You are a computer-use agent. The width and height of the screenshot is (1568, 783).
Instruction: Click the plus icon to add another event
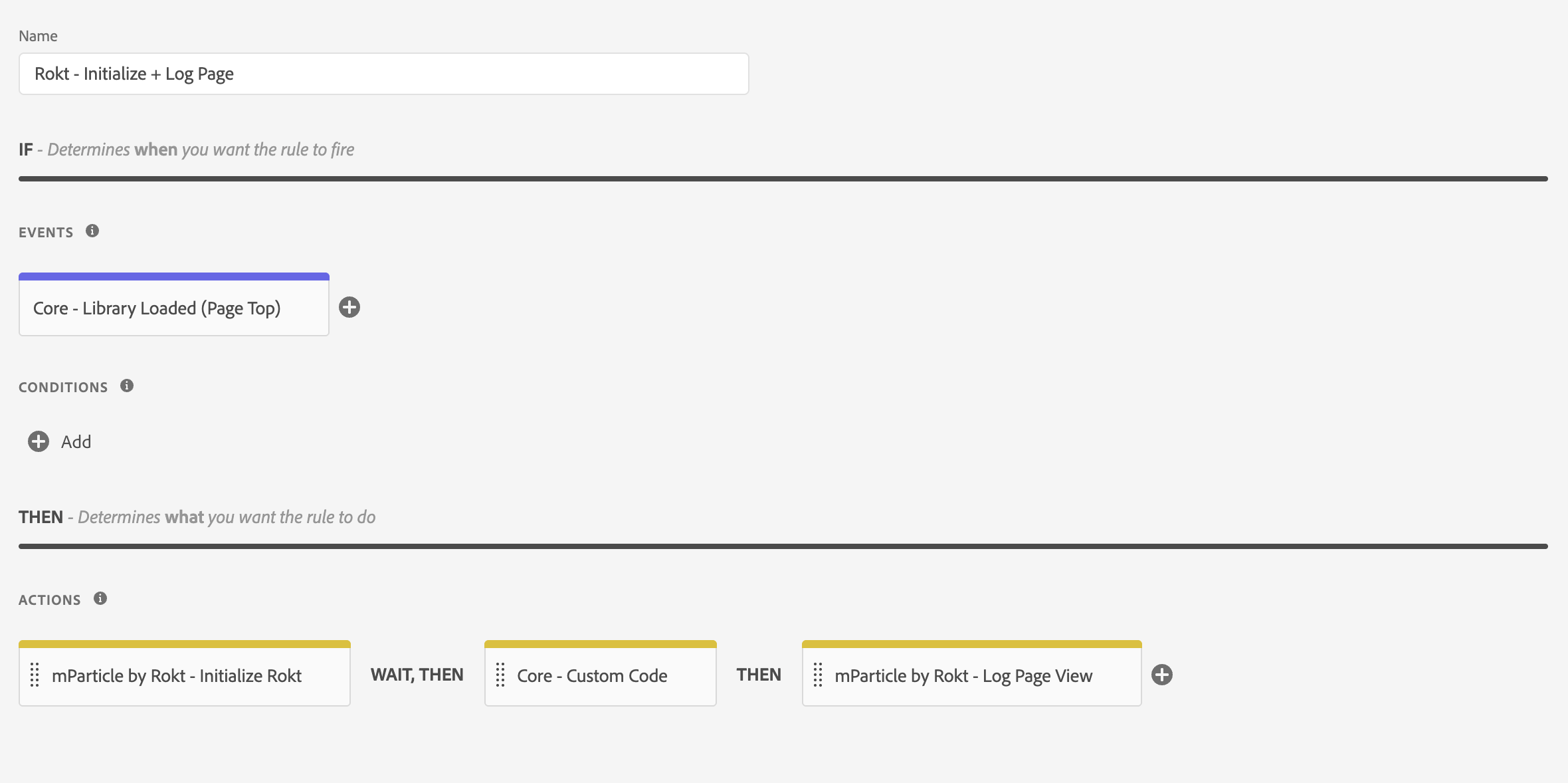pos(350,306)
